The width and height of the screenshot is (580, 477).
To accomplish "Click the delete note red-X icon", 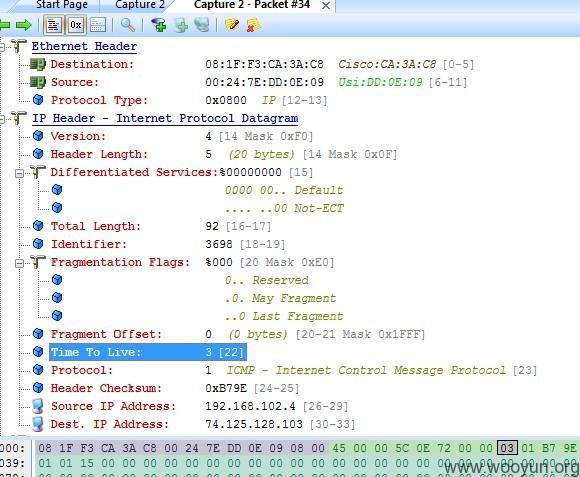I will pyautogui.click(x=253, y=25).
